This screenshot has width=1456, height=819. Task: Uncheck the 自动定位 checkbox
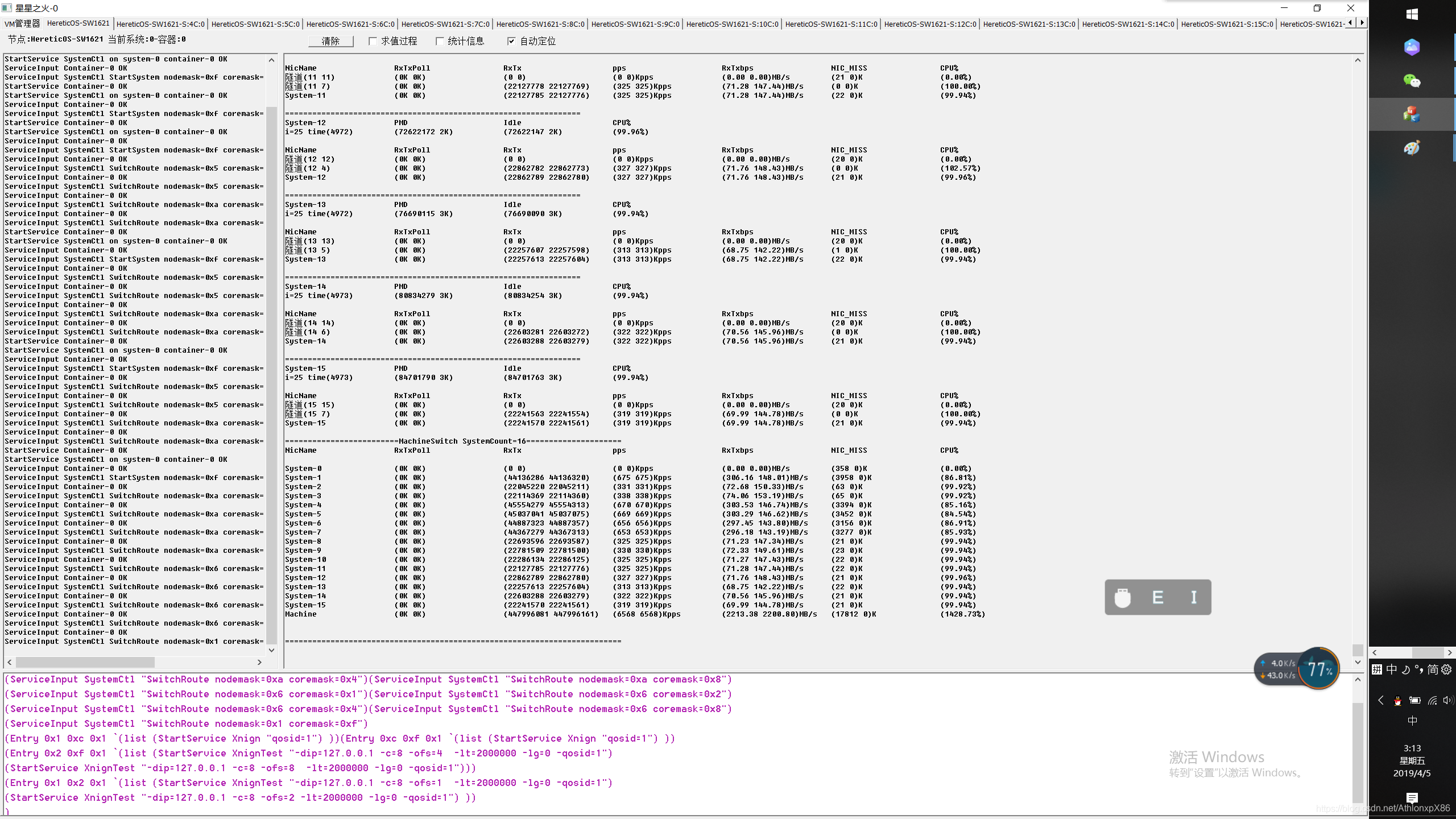[x=511, y=41]
